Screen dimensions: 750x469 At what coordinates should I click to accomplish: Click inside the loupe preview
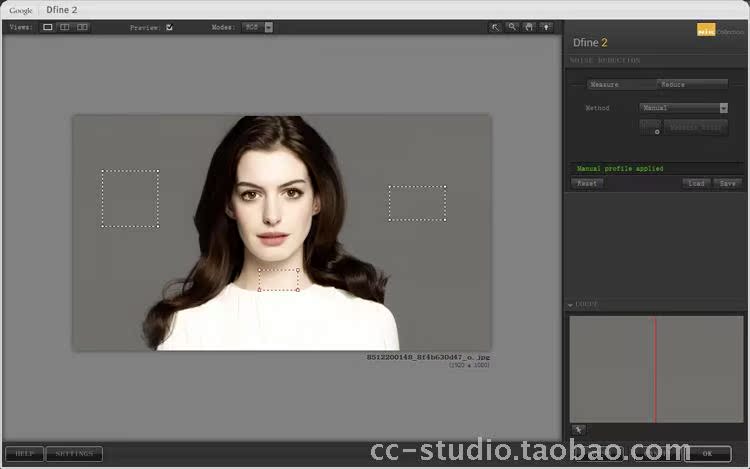[656, 369]
